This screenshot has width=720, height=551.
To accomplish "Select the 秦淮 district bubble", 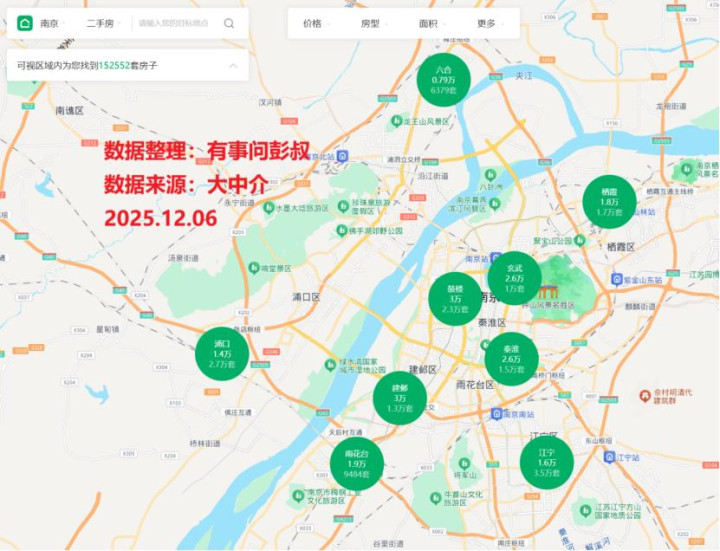I will click(x=511, y=359).
